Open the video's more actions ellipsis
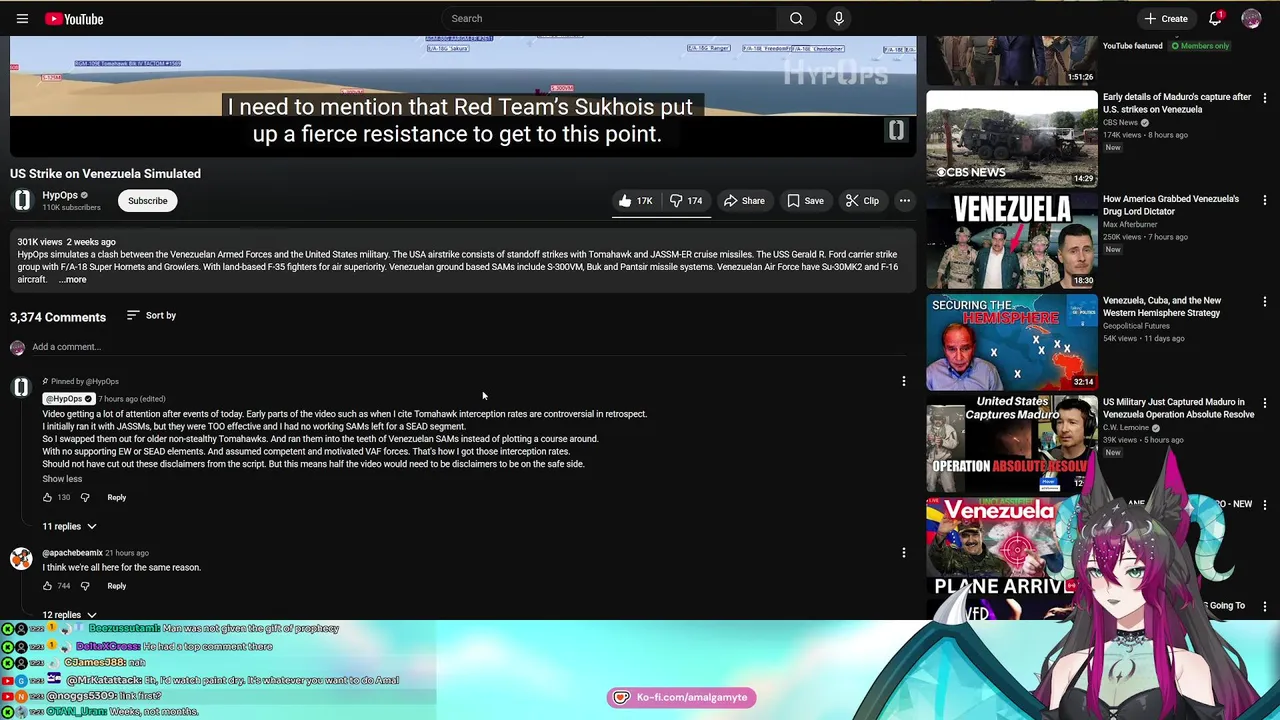Viewport: 1280px width, 720px height. tap(904, 201)
